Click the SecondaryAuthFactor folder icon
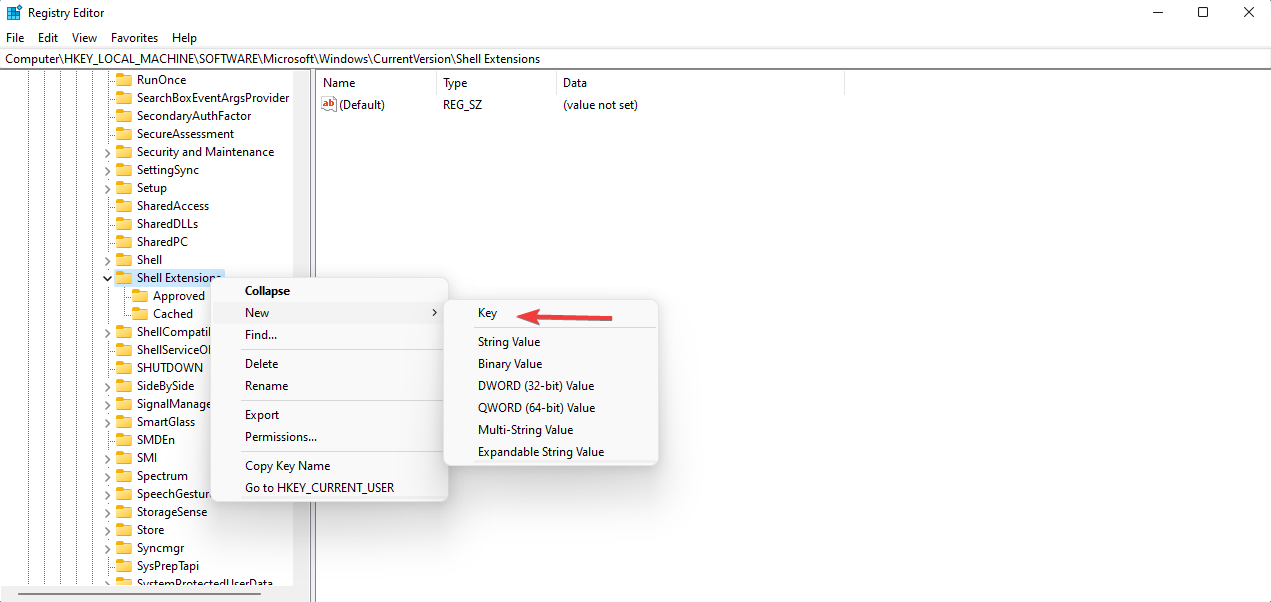 (x=123, y=116)
